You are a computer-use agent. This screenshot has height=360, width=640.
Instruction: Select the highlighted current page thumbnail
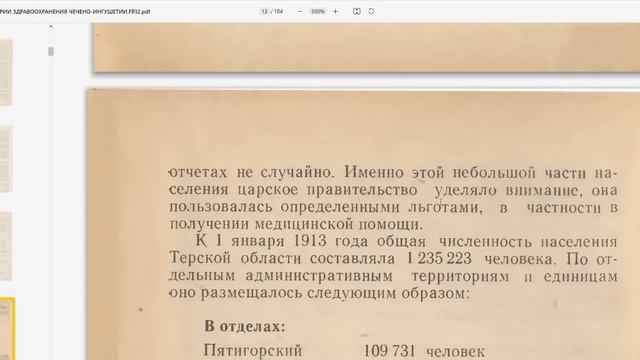pyautogui.click(x=7, y=329)
